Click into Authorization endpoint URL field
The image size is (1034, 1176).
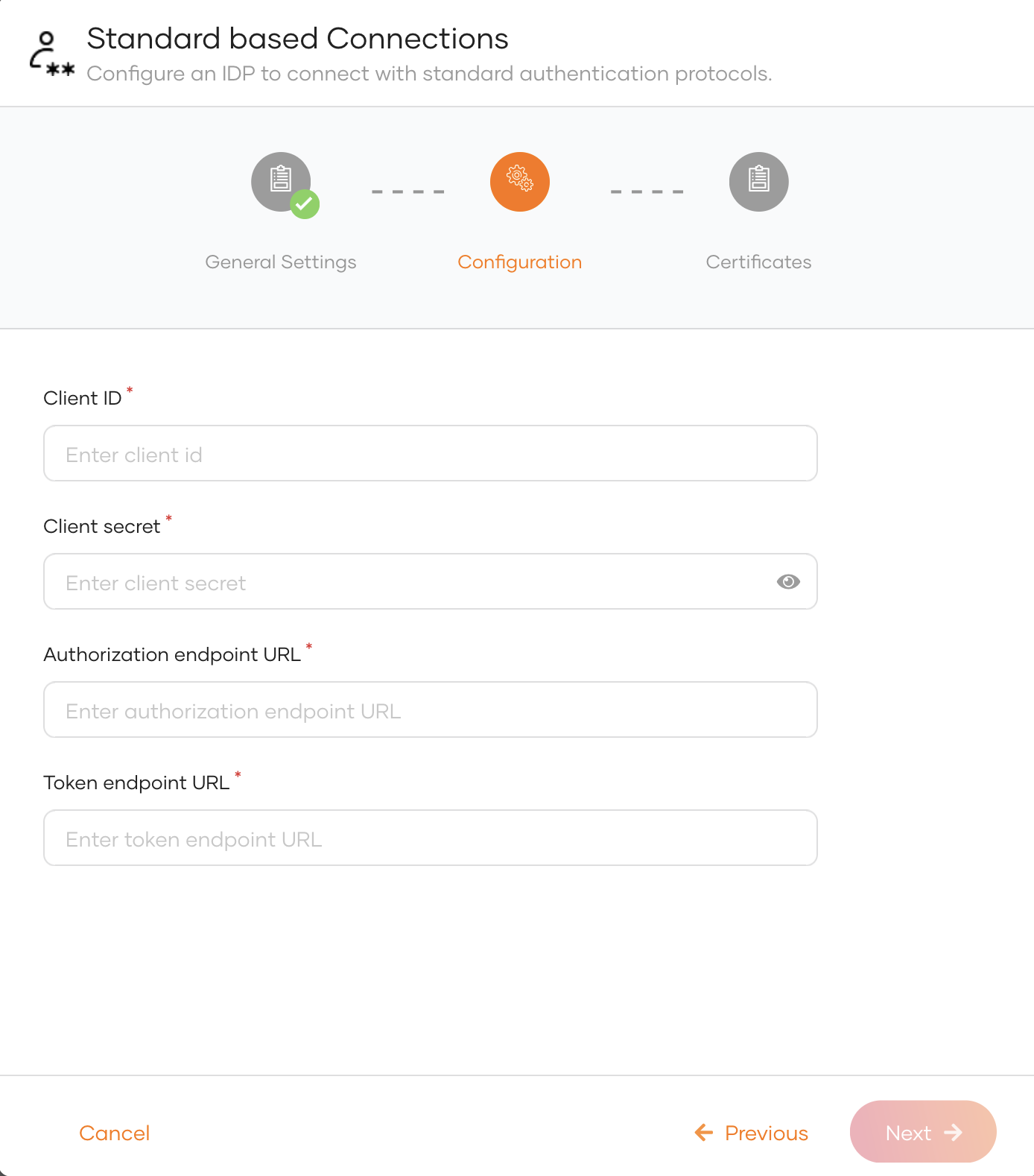430,709
